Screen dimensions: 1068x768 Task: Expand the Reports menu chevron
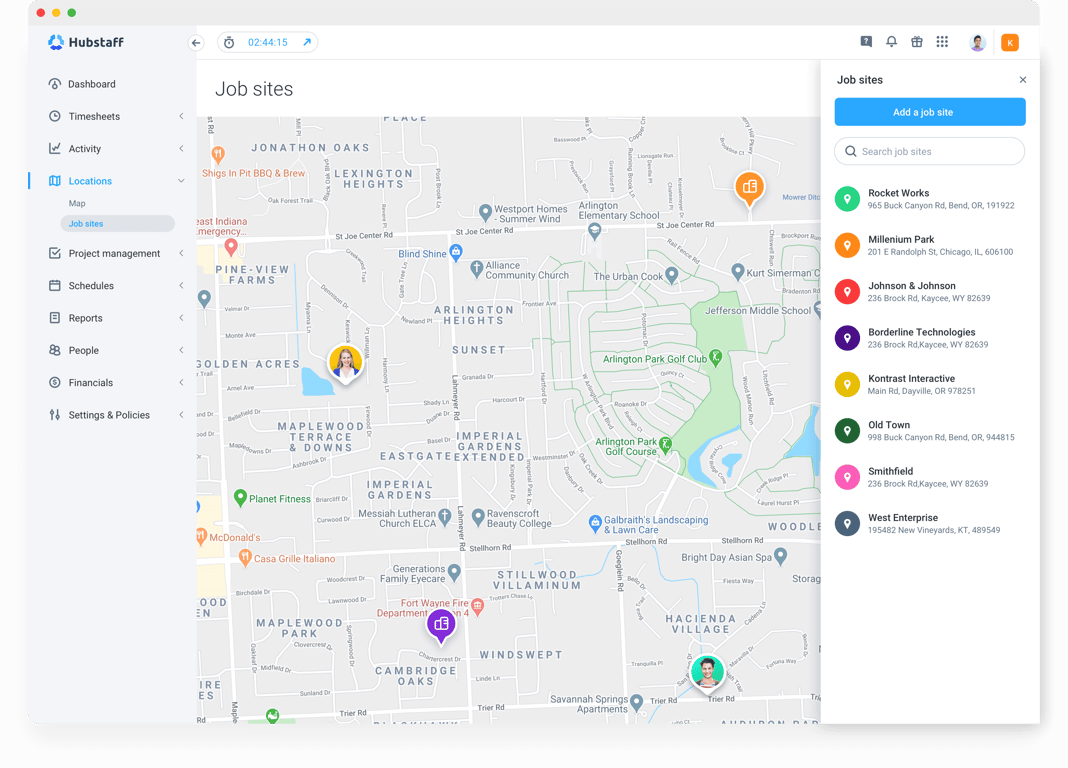(181, 318)
